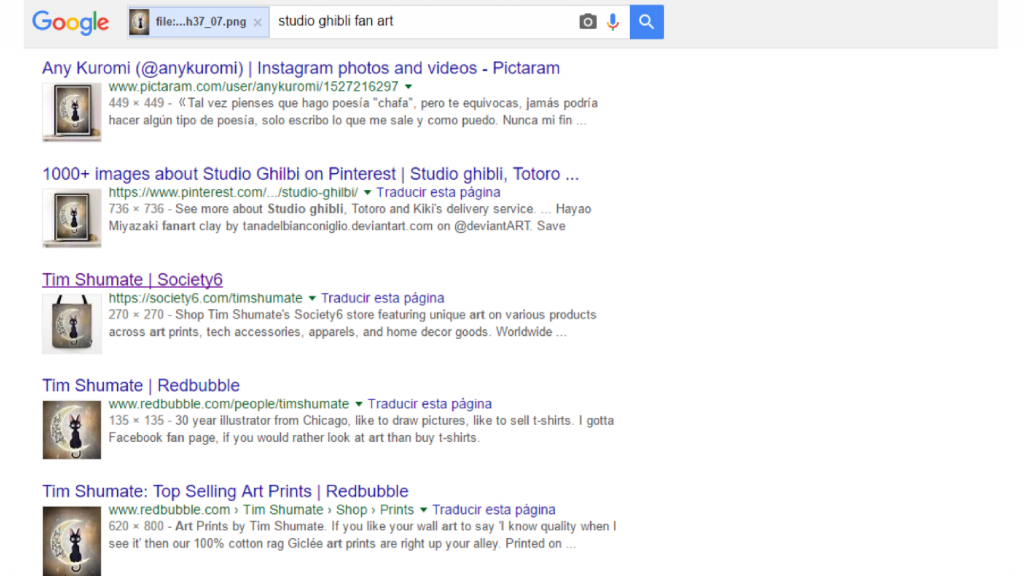Viewport: 1024px width, 576px height.
Task: Click the uploaded file image chip thumbnail
Action: coord(141,22)
